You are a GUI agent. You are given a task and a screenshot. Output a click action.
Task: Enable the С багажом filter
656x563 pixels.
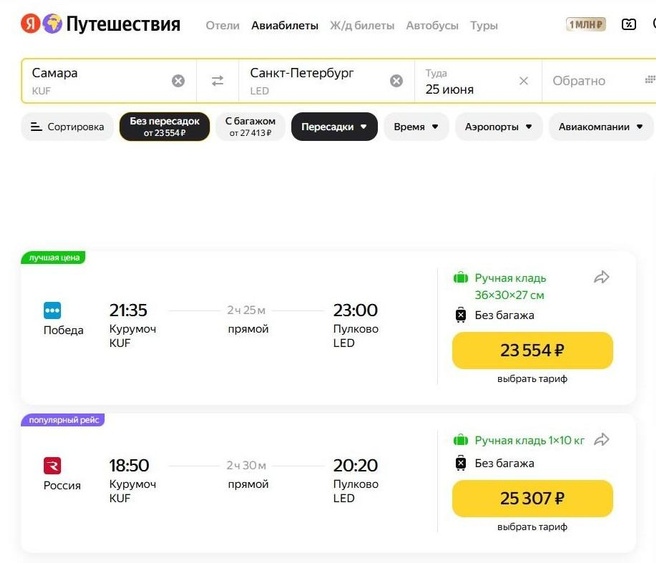248,127
